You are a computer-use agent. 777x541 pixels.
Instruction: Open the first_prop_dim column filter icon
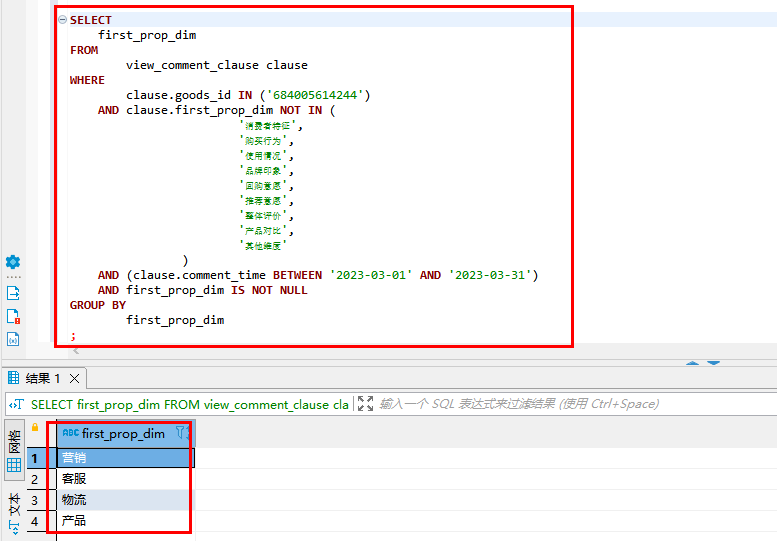[x=180, y=433]
